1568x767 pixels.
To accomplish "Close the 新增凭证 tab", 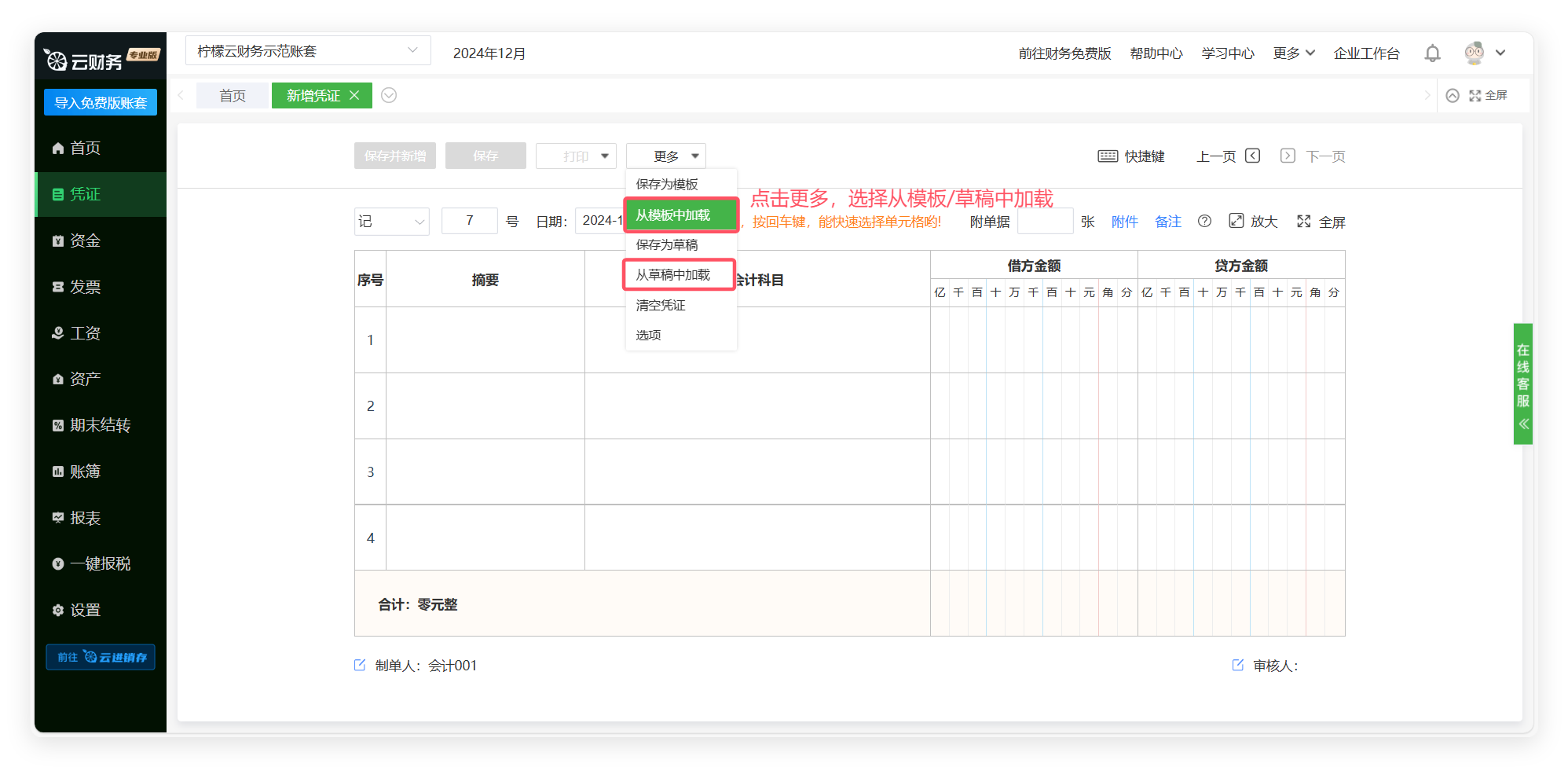I will [354, 96].
